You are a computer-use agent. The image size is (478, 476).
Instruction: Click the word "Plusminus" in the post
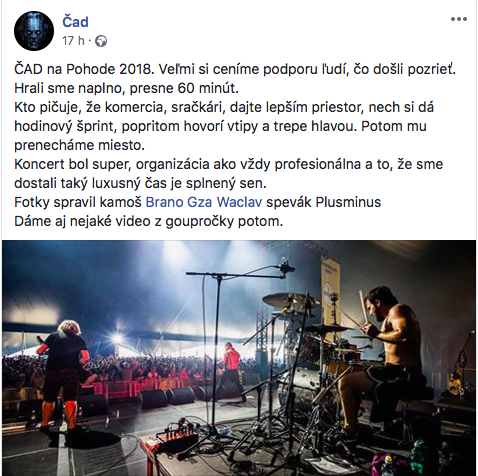[348, 202]
